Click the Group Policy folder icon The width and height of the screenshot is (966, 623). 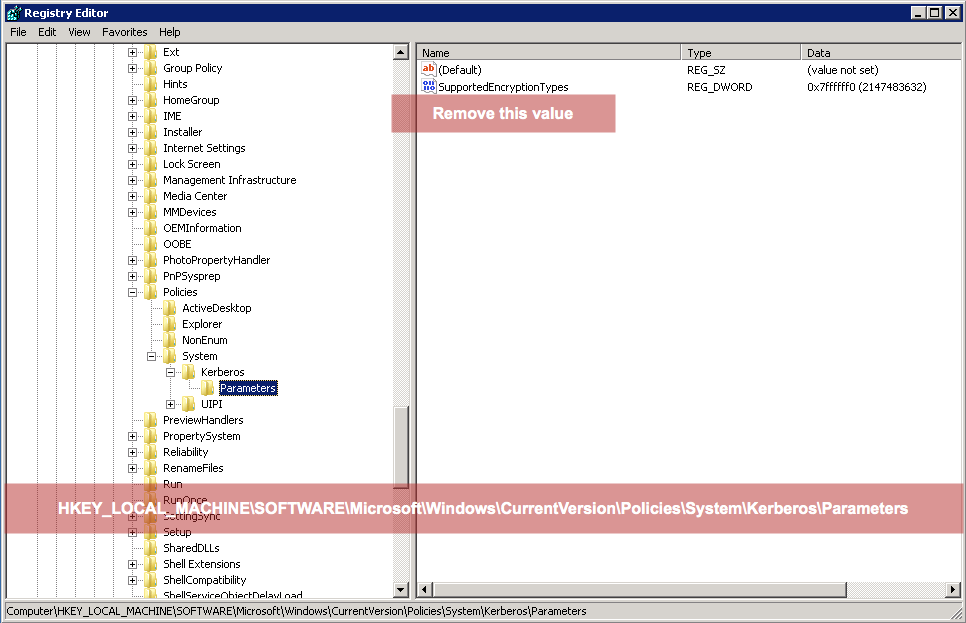[151, 68]
